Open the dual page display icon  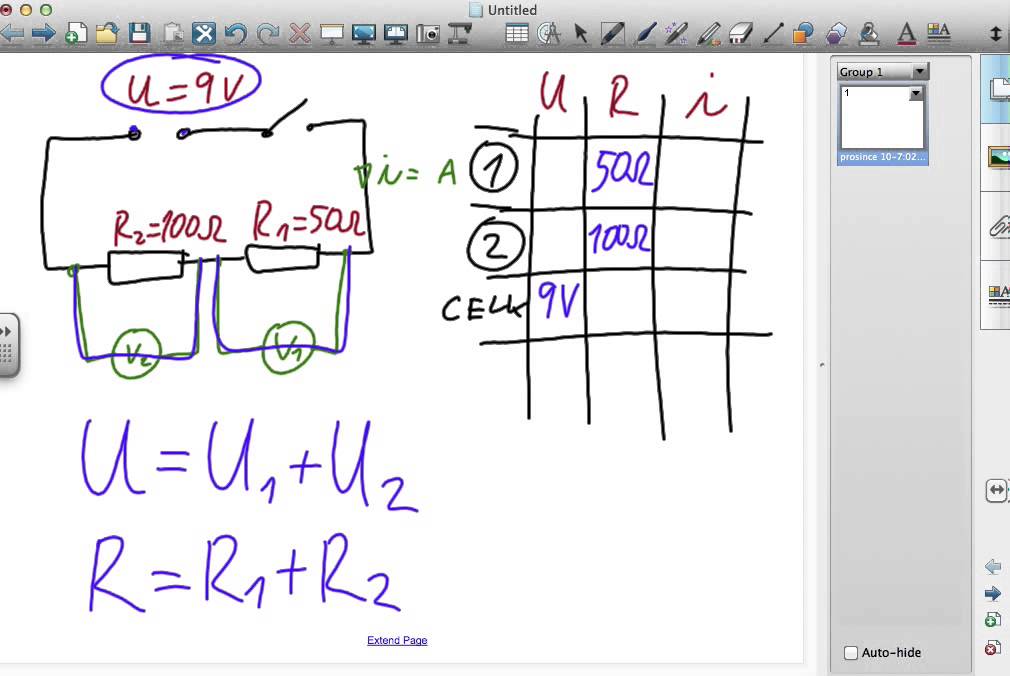click(x=395, y=33)
